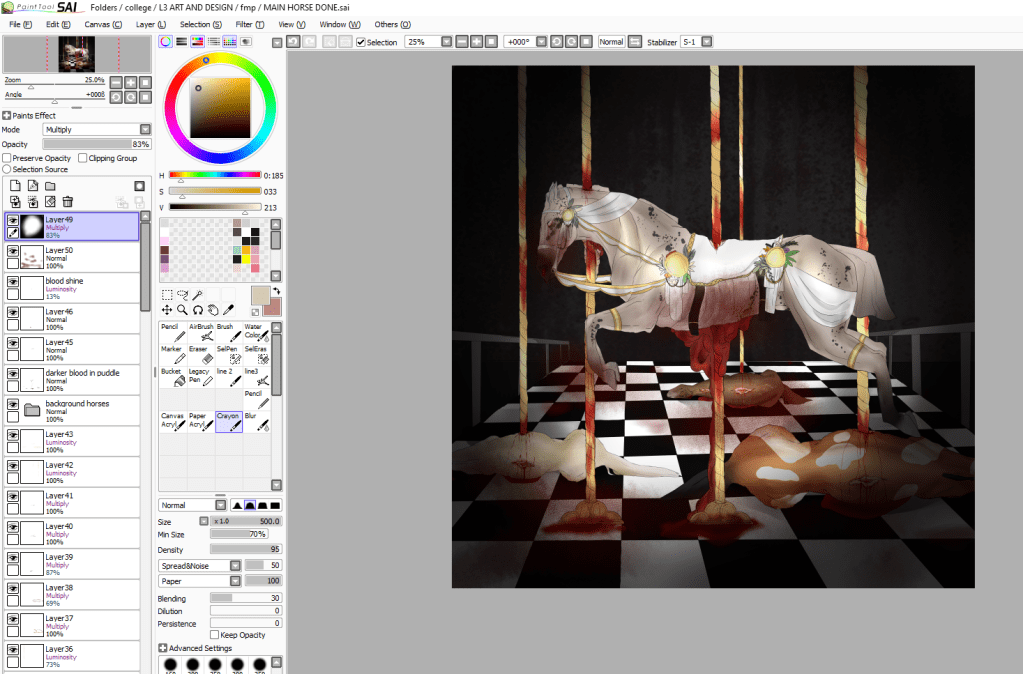1023x674 pixels.
Task: Choose the Blur tool
Action: click(262, 420)
